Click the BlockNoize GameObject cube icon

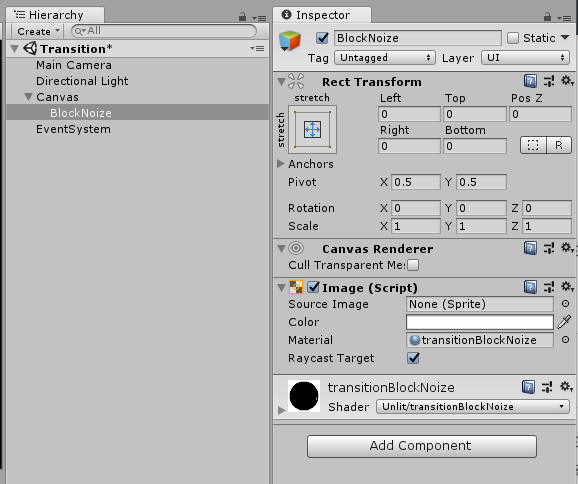[290, 41]
